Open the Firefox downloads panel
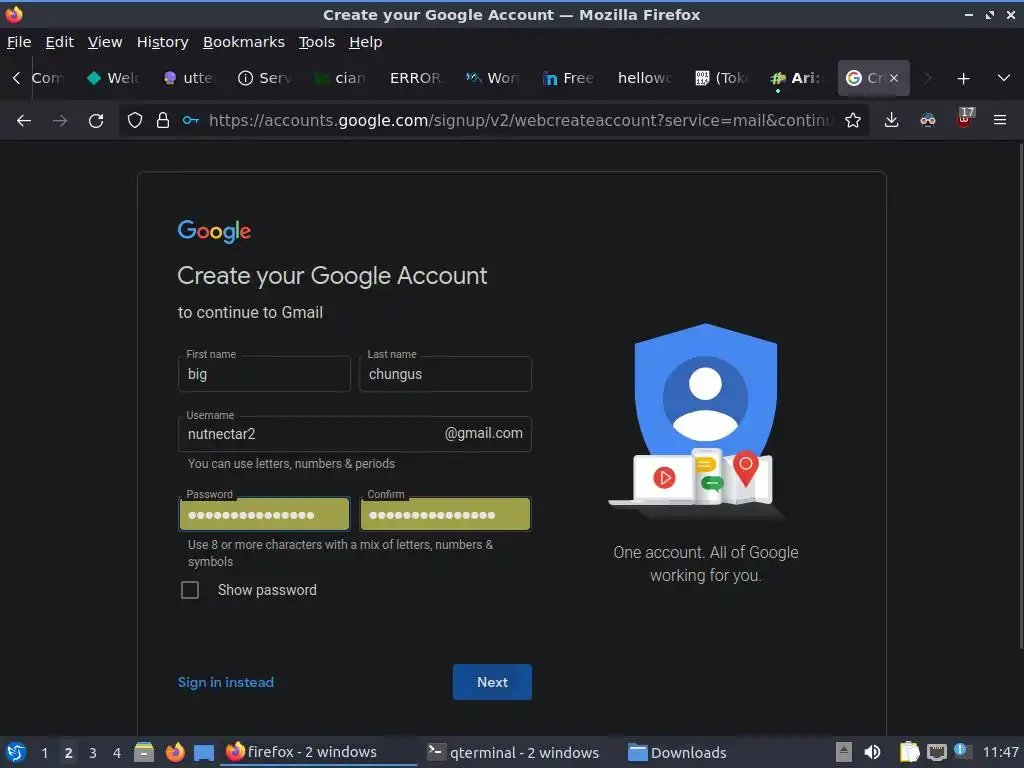The width and height of the screenshot is (1024, 768). (x=891, y=120)
